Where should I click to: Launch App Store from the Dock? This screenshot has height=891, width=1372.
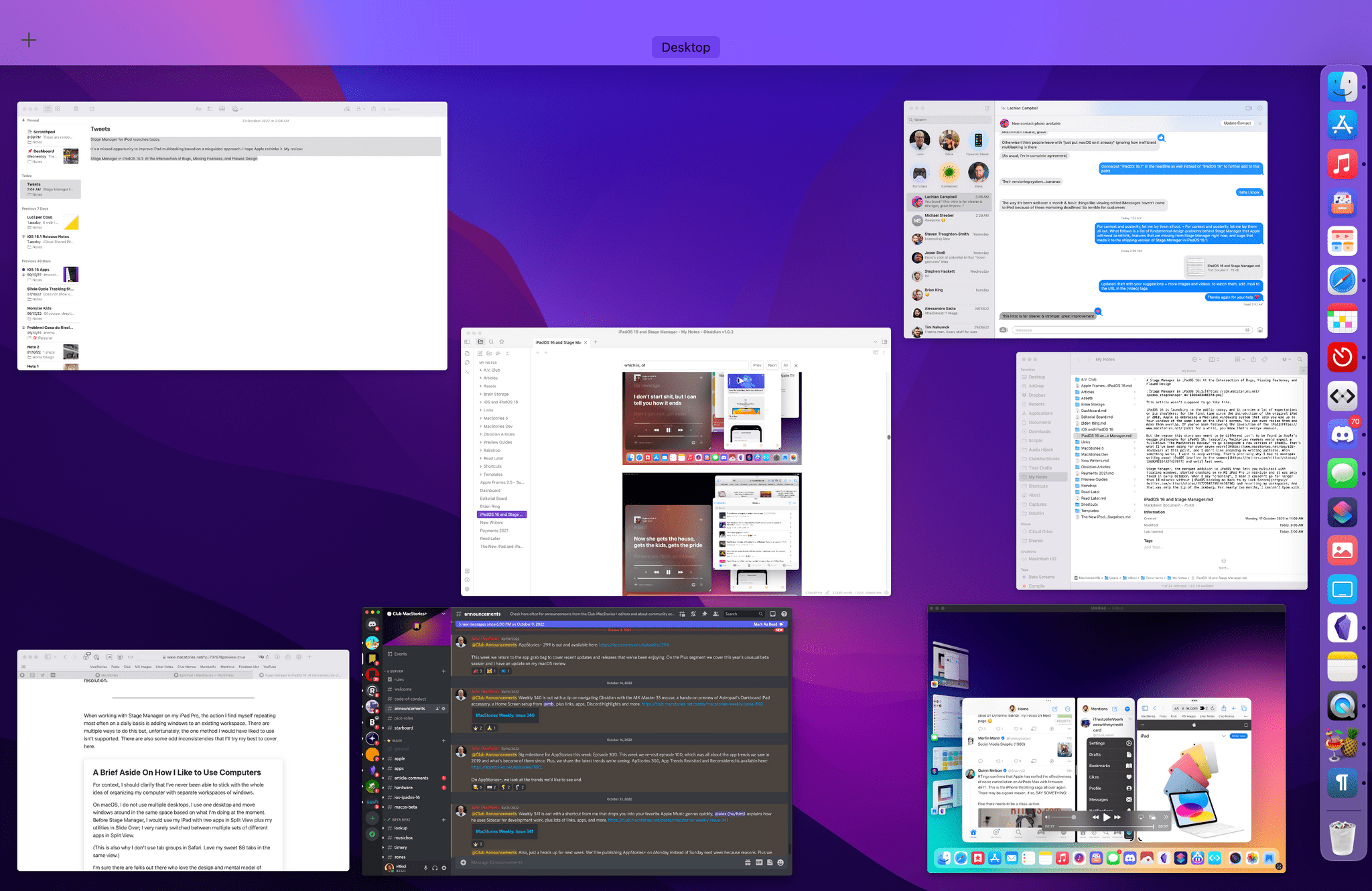pyautogui.click(x=1343, y=125)
